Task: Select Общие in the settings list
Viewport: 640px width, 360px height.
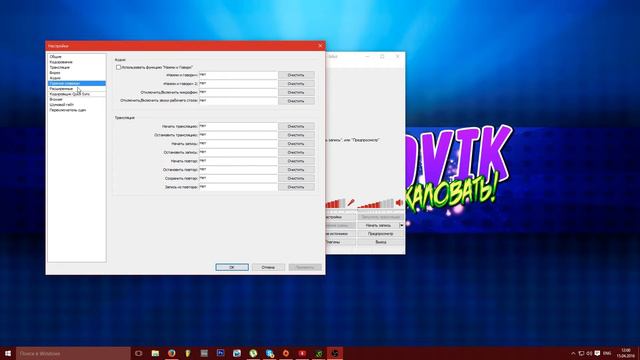Action: pyautogui.click(x=76, y=57)
